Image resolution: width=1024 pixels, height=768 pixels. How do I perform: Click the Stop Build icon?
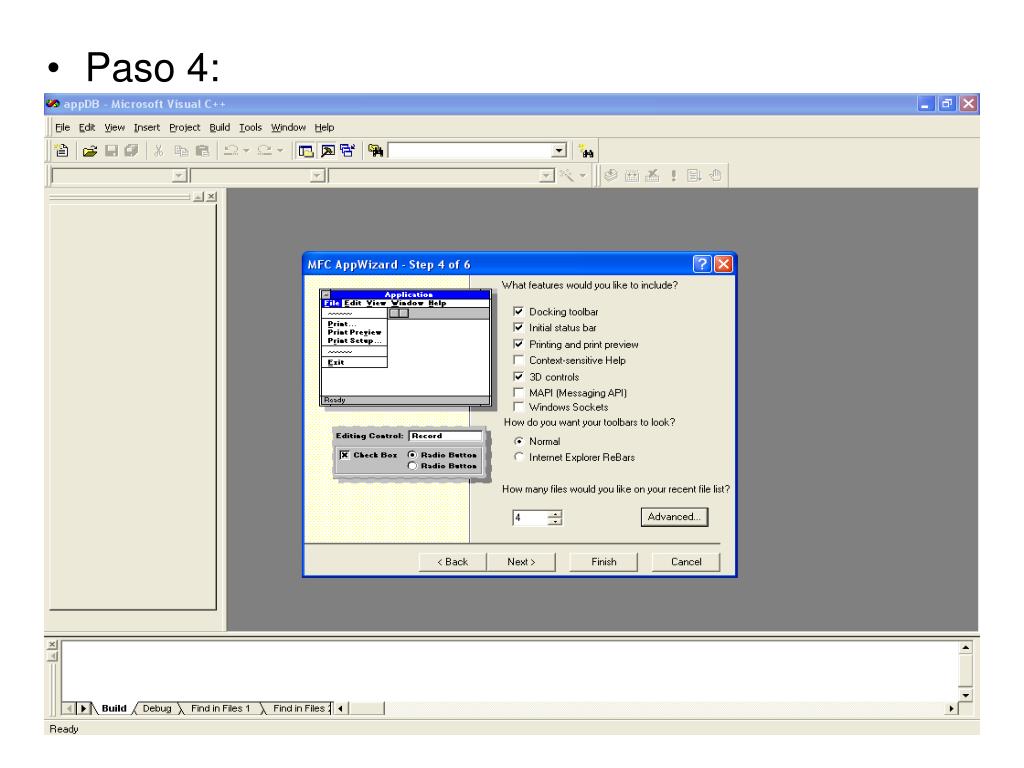click(652, 176)
